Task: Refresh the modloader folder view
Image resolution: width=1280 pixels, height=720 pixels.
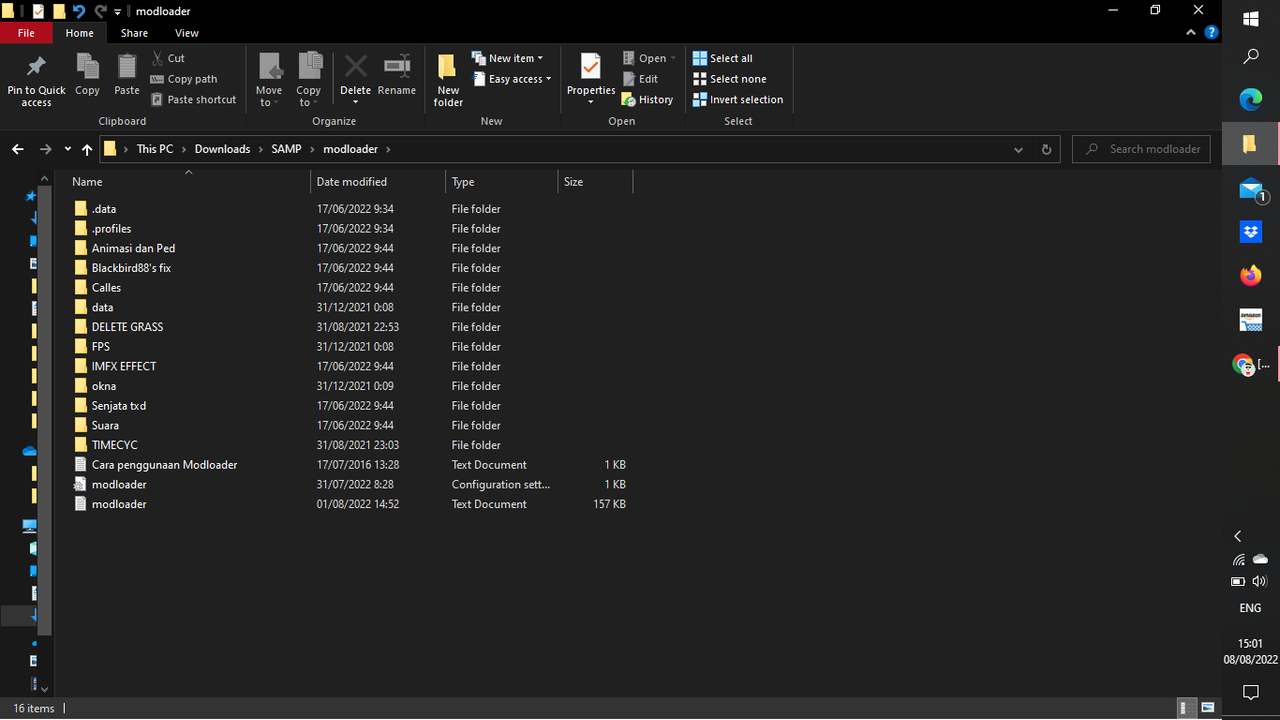Action: pos(1046,149)
